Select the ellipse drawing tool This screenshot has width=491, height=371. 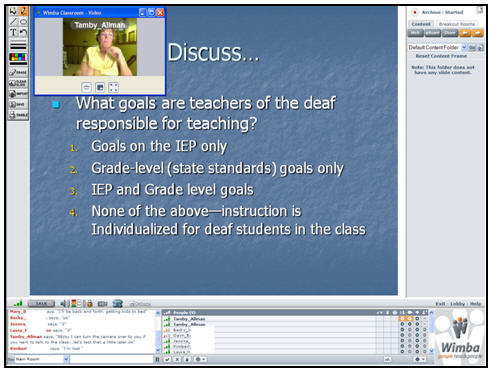tap(23, 22)
